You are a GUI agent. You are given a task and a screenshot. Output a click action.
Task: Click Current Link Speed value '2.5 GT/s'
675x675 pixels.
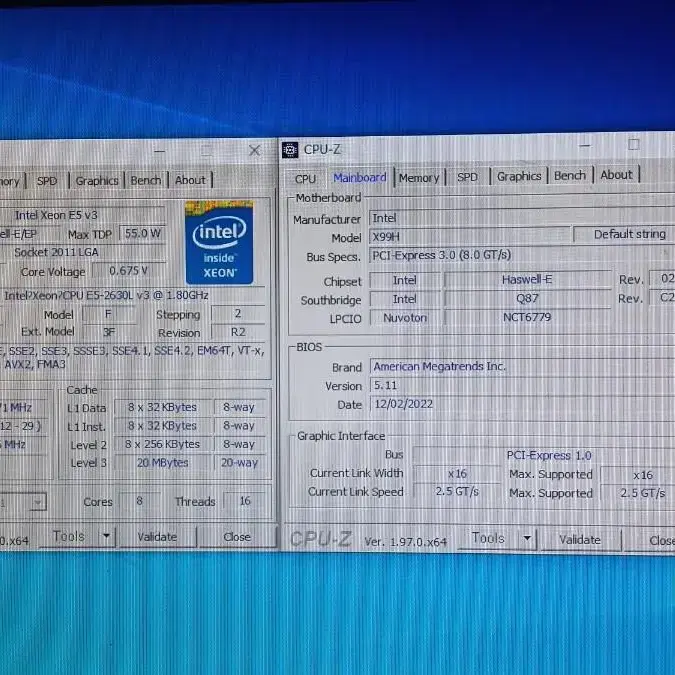click(457, 491)
